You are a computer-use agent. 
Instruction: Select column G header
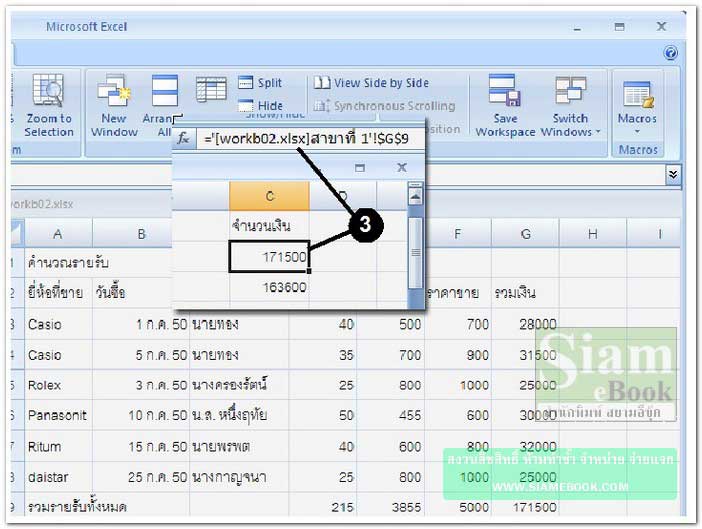click(x=525, y=234)
